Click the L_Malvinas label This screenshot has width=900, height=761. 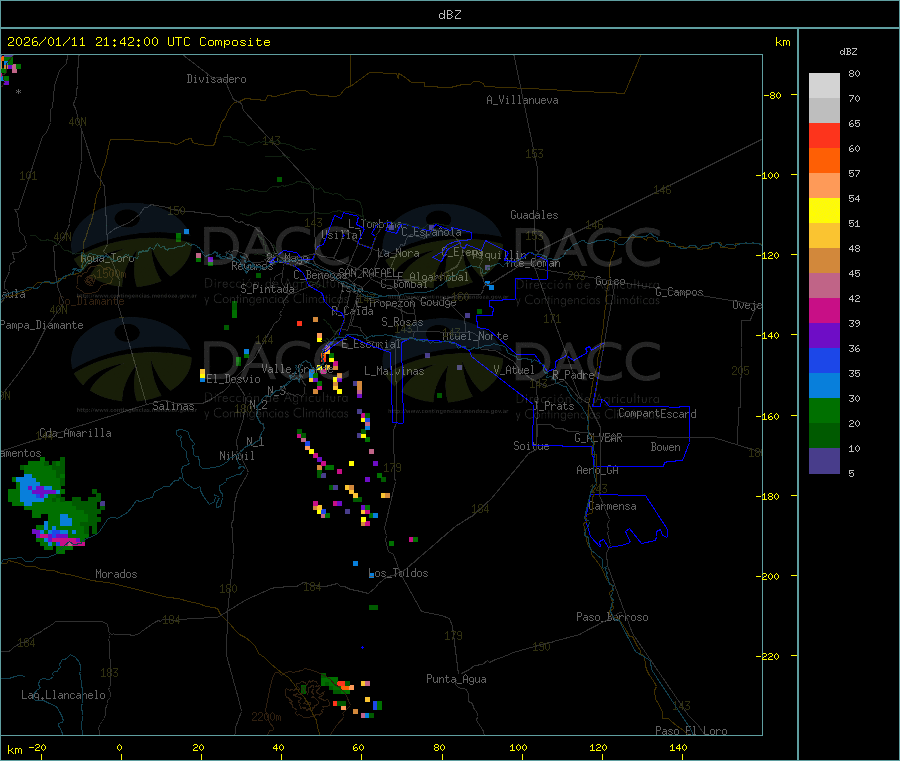coord(394,371)
